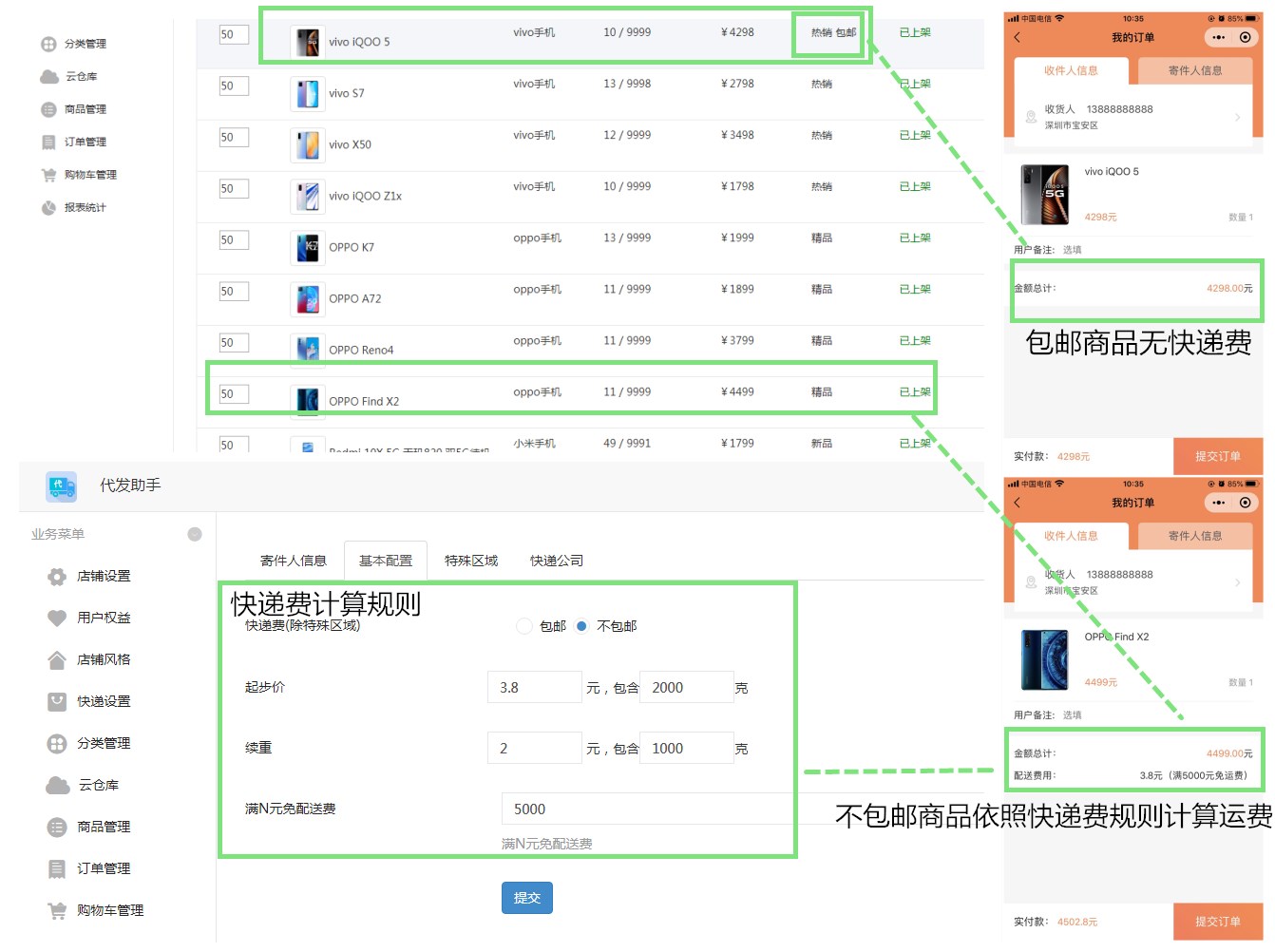Click the 用户权益 heart icon
The width and height of the screenshot is (1275, 952).
click(x=57, y=619)
